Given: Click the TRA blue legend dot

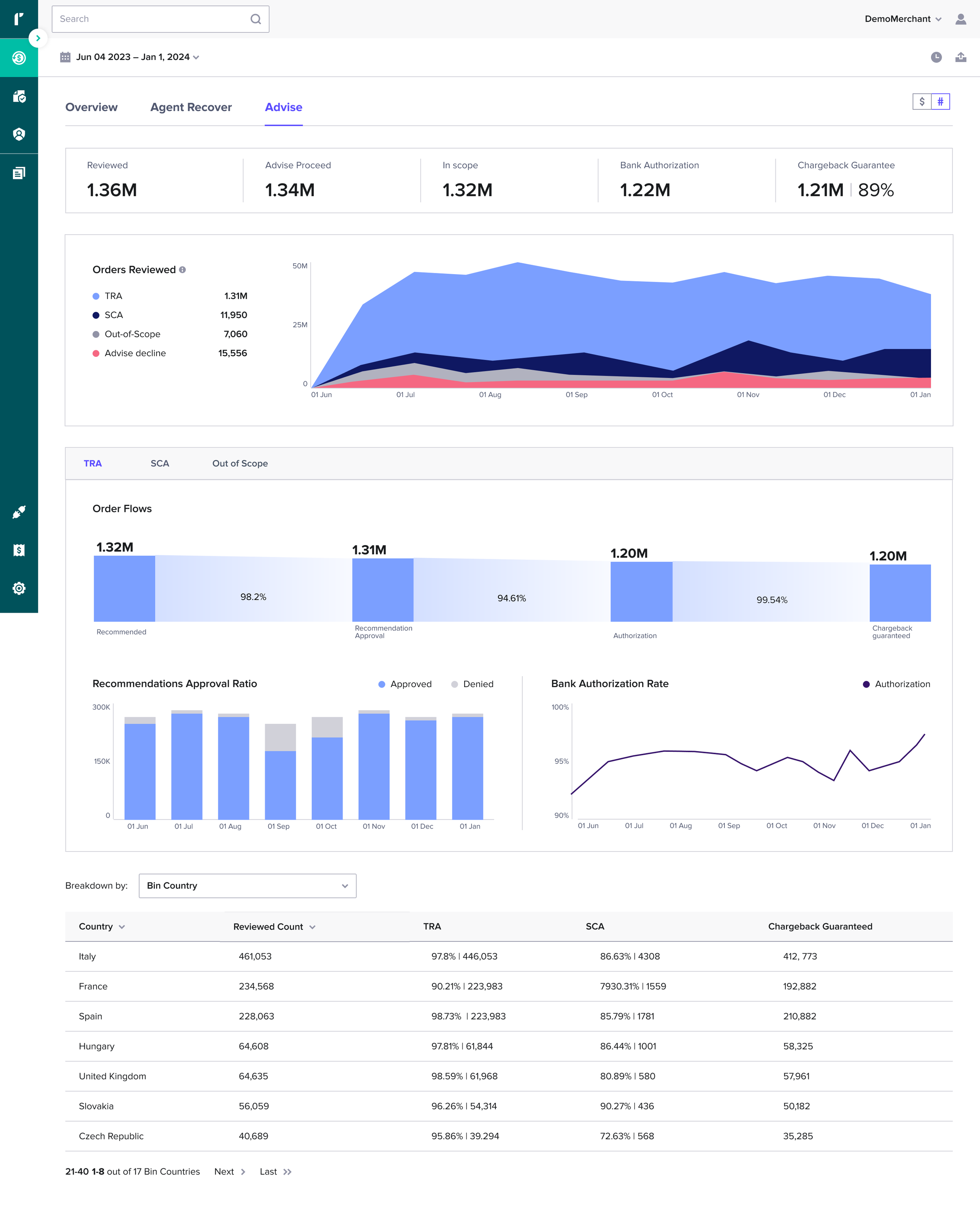Looking at the screenshot, I should pyautogui.click(x=96, y=296).
